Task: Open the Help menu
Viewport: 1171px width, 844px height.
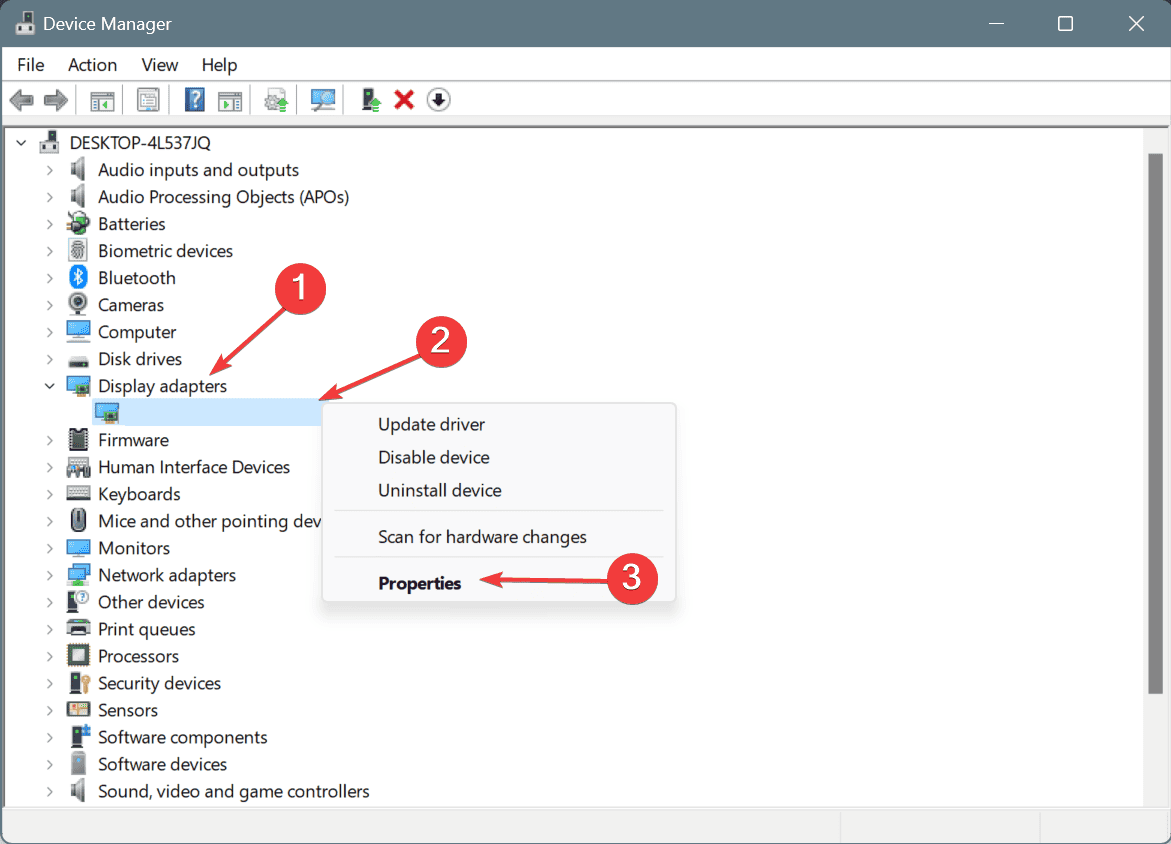Action: [220, 65]
